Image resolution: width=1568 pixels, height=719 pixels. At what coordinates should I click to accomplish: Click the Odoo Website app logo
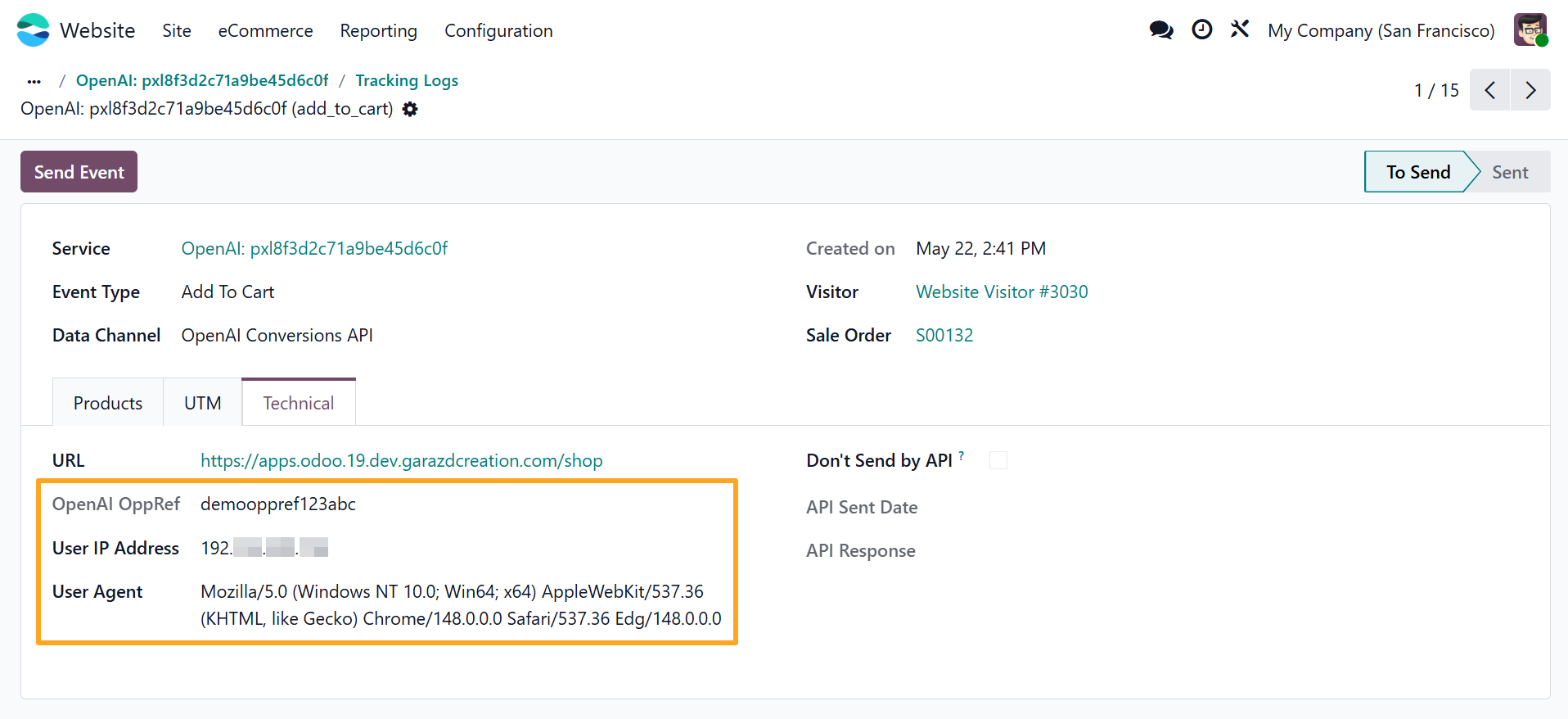coord(34,30)
